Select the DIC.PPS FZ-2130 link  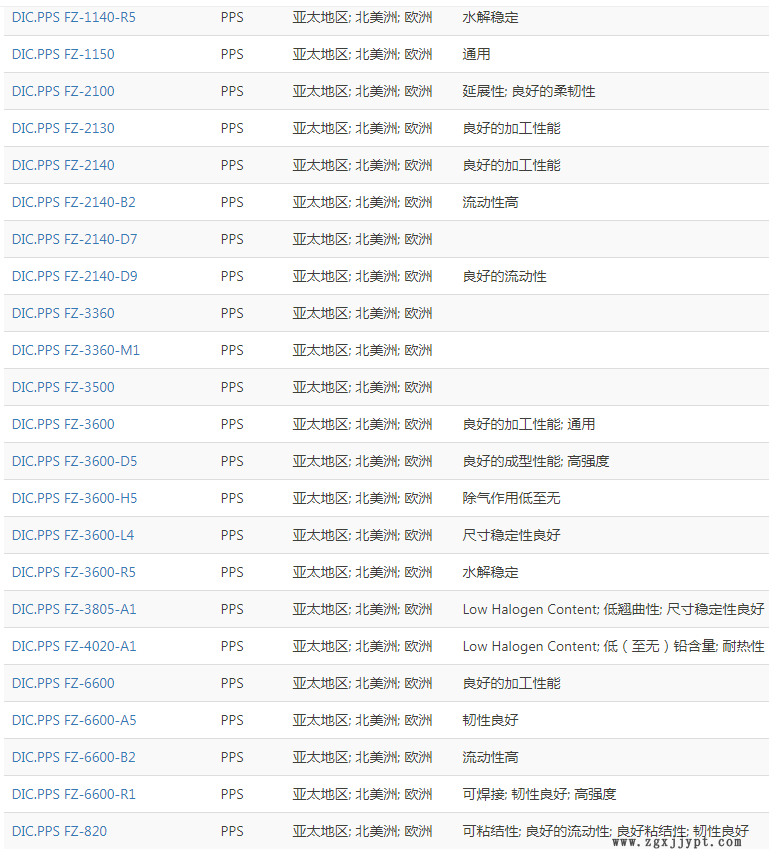pyautogui.click(x=63, y=128)
